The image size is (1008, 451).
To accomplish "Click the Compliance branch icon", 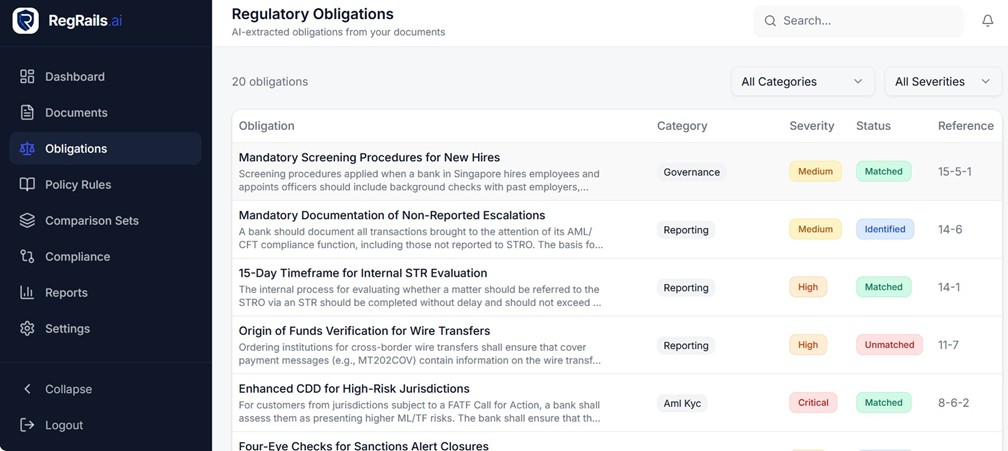I will tap(27, 256).
